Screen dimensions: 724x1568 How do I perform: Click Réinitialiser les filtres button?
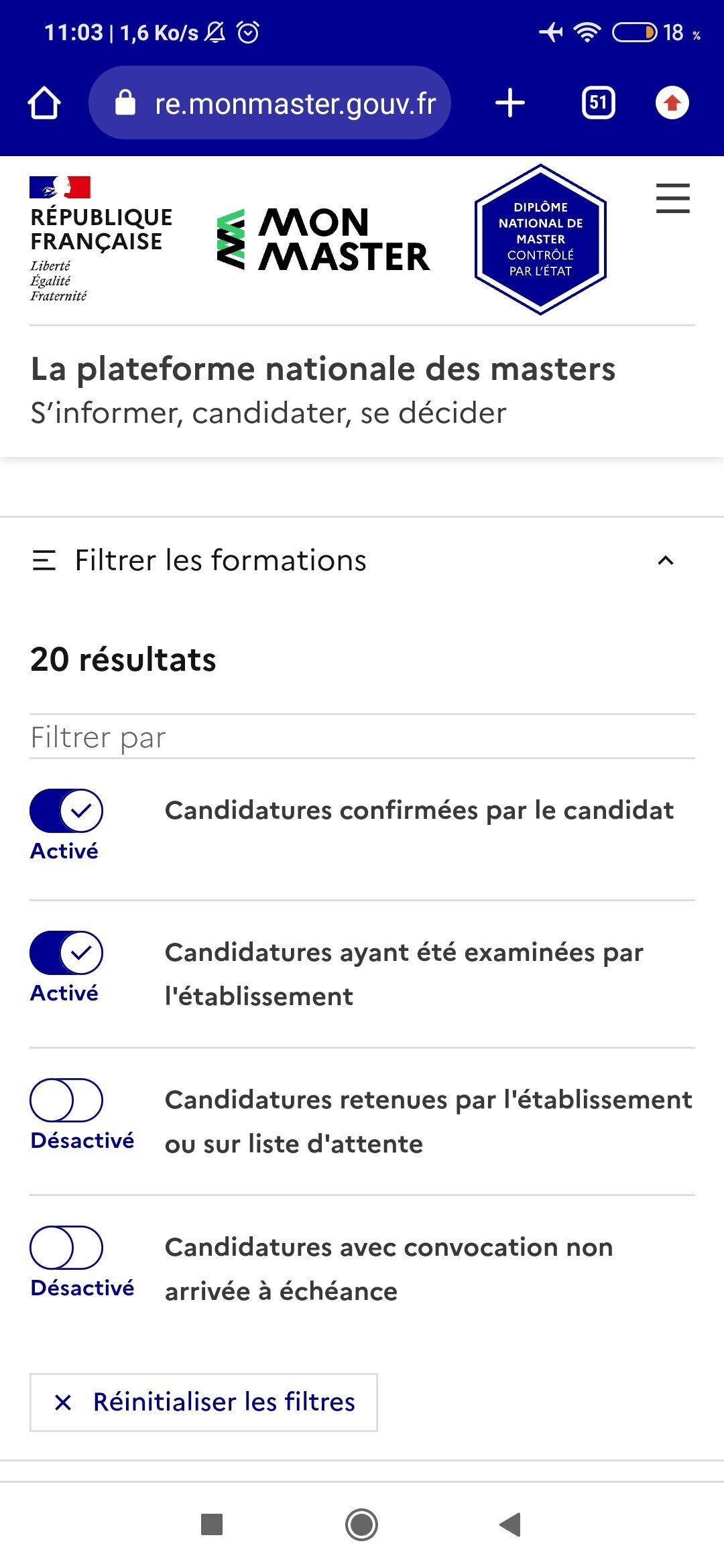click(x=204, y=1402)
